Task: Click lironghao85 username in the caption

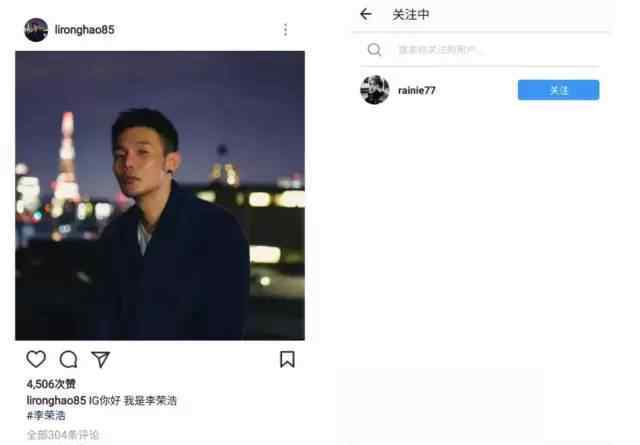Action: tap(56, 400)
